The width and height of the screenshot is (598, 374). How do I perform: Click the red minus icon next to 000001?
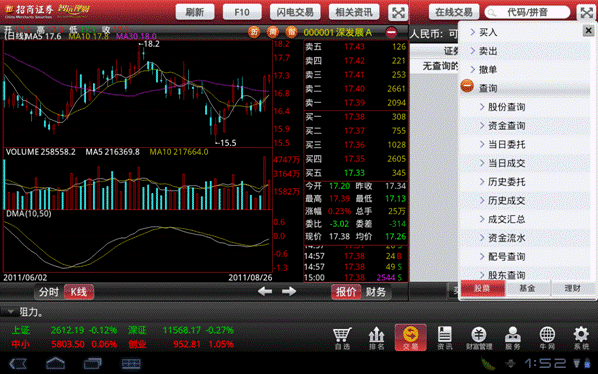coord(391,32)
